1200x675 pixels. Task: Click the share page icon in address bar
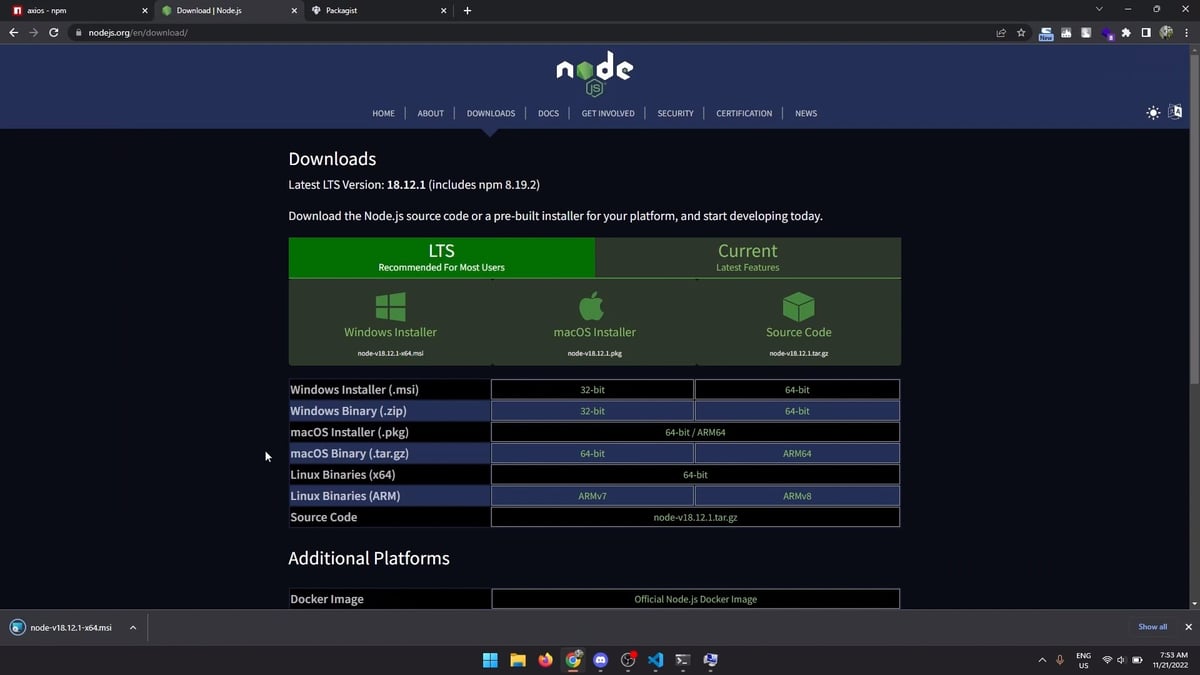click(1000, 32)
